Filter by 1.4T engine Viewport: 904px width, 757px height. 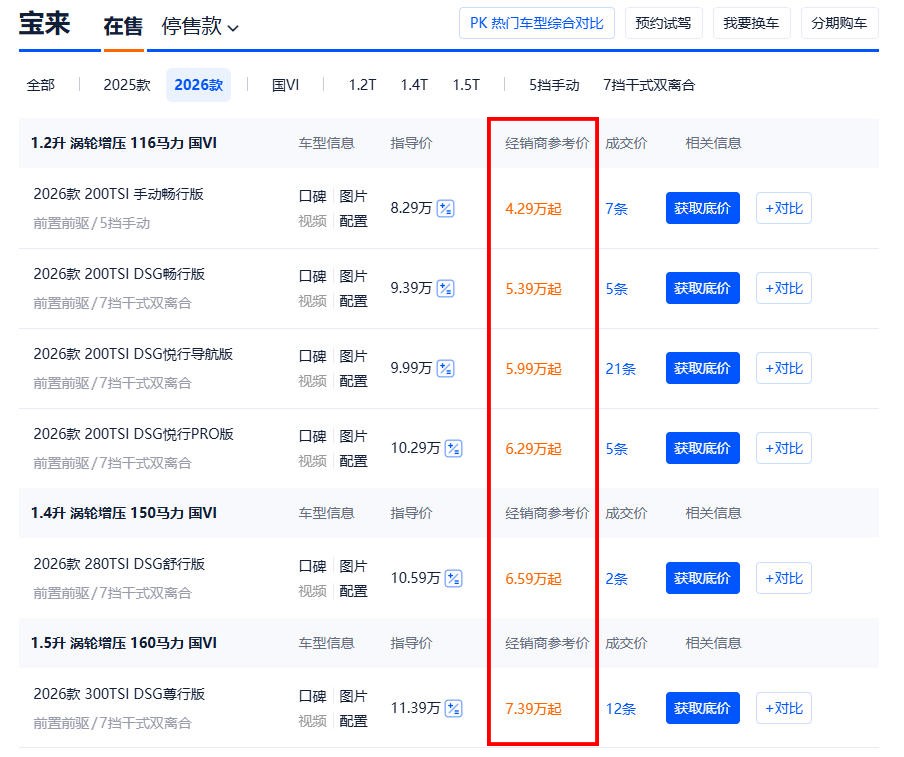click(x=414, y=85)
